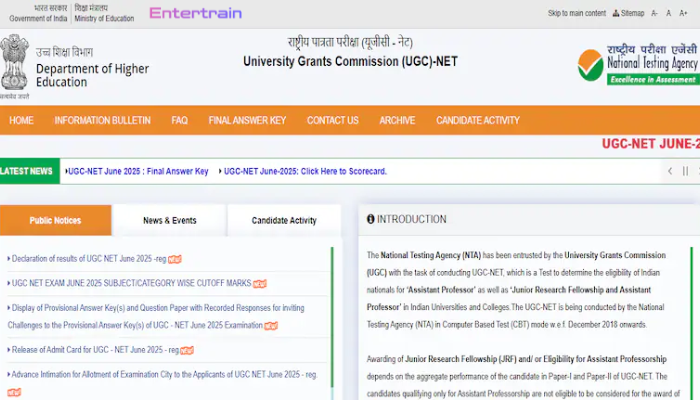Open CONTACT US menu item
This screenshot has height=400, width=700.
pyautogui.click(x=333, y=120)
